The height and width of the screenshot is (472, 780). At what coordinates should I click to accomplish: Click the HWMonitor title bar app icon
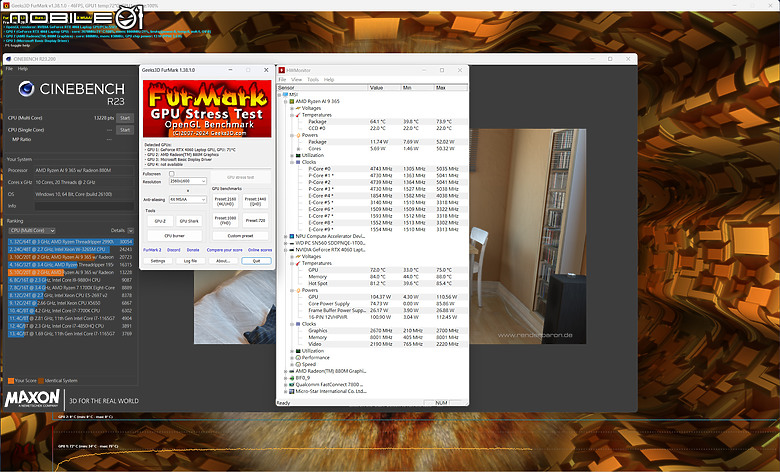coord(282,70)
